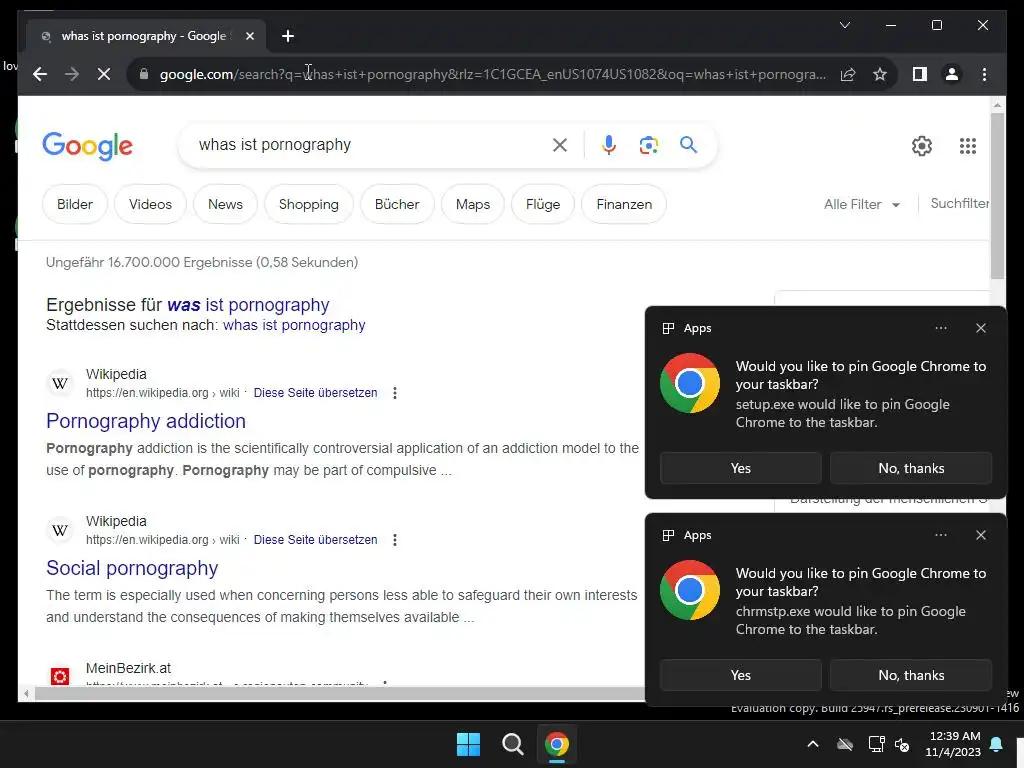View site information via lock icon

pyautogui.click(x=144, y=74)
